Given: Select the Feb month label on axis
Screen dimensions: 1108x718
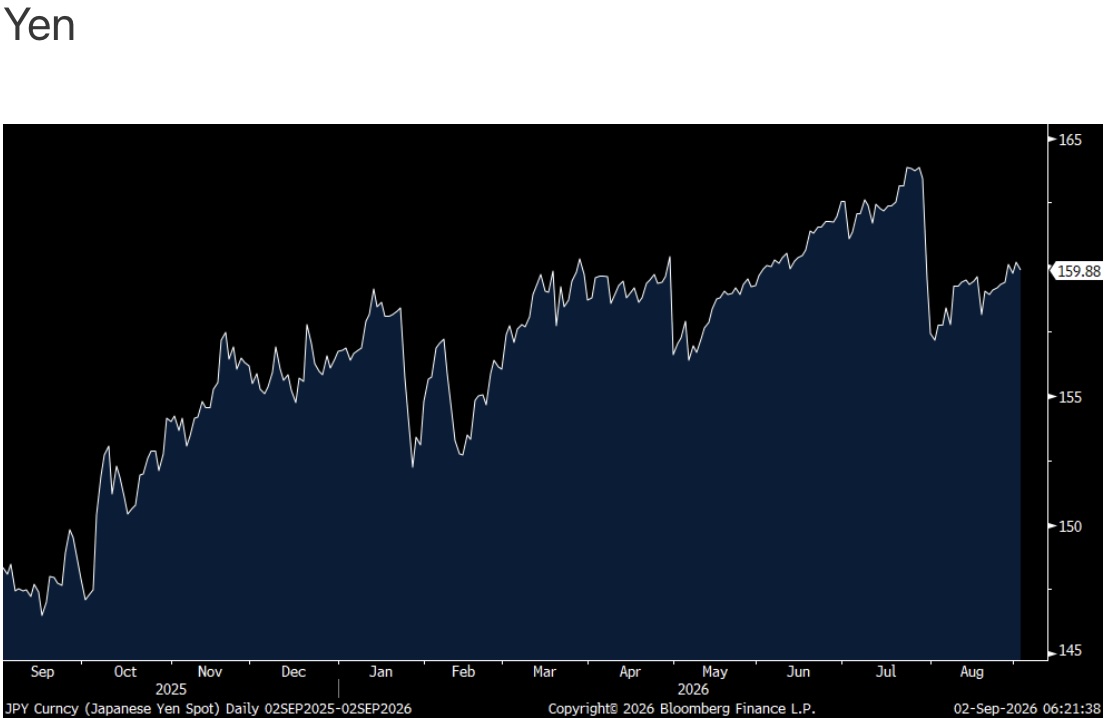Looking at the screenshot, I should pos(464,671).
